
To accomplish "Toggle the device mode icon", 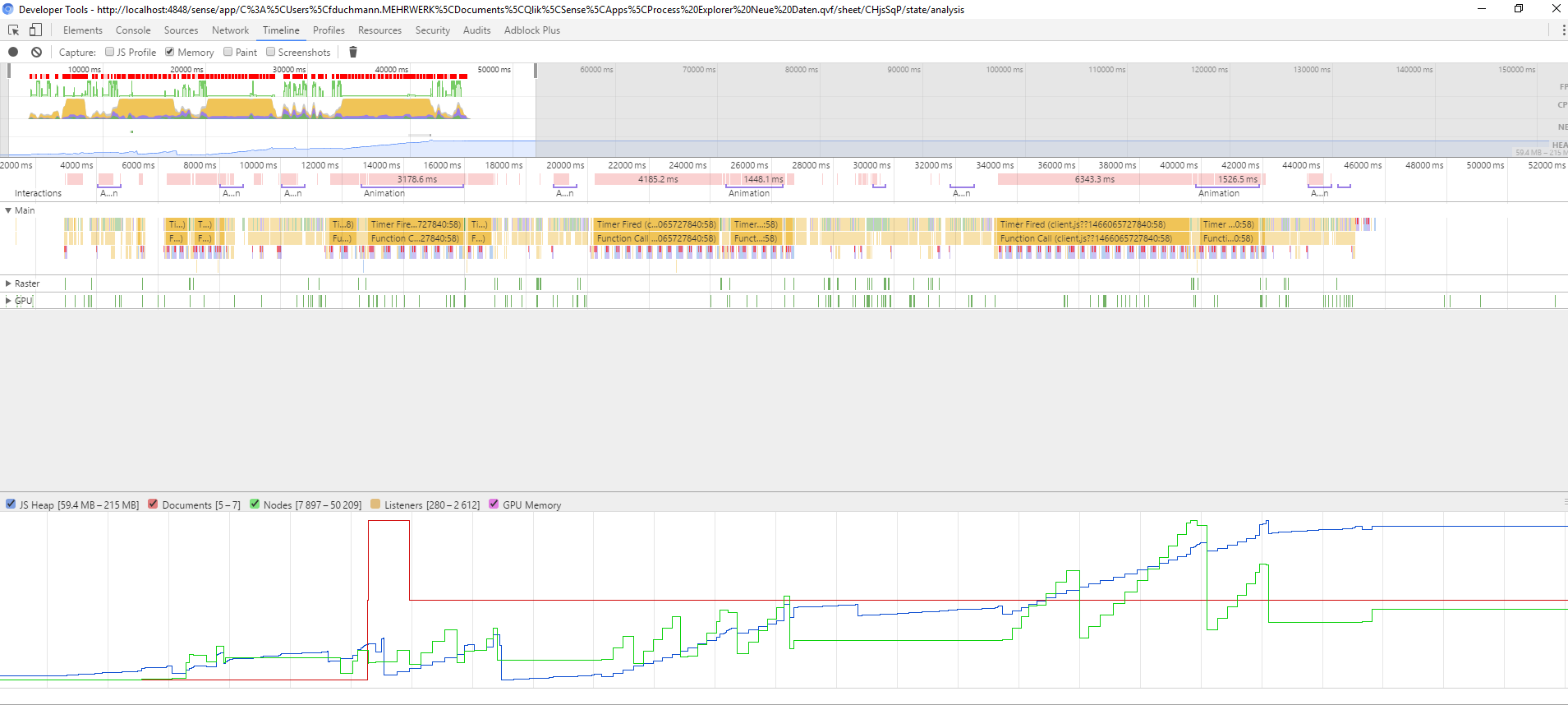I will 35,30.
